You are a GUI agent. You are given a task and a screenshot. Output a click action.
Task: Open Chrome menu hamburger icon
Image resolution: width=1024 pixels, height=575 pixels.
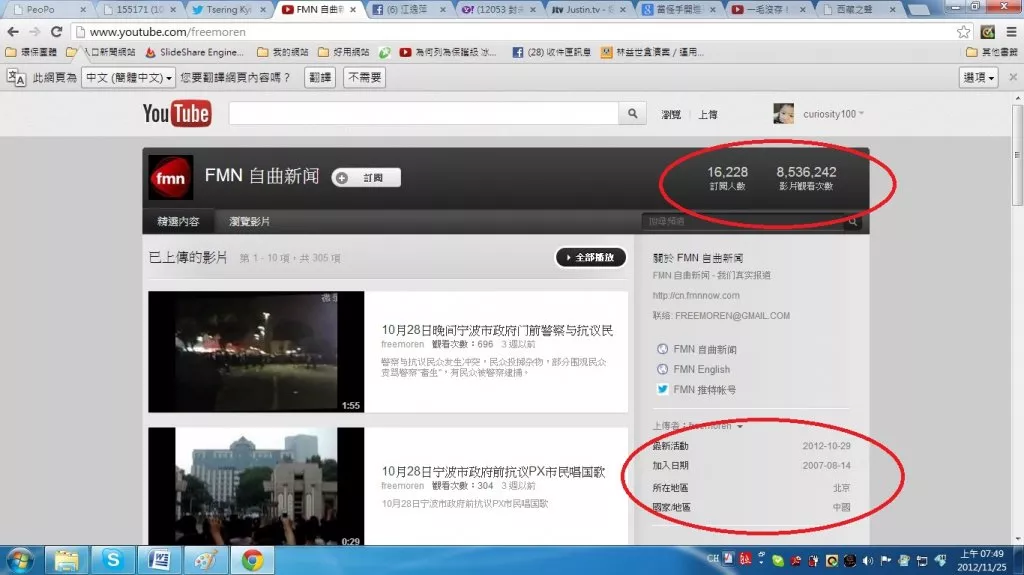click(x=1011, y=31)
